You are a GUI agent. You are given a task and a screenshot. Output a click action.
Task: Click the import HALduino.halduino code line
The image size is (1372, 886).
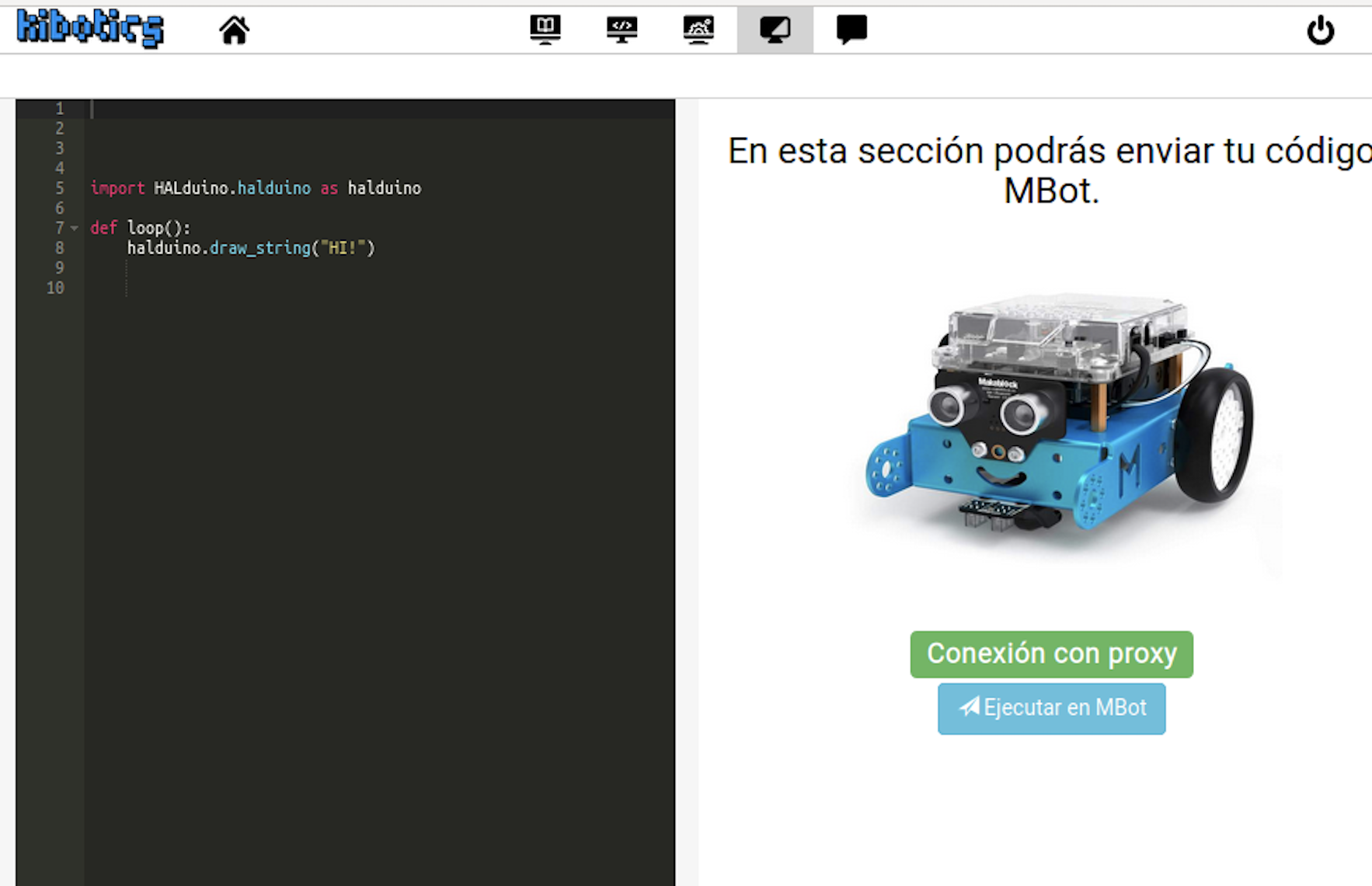256,188
